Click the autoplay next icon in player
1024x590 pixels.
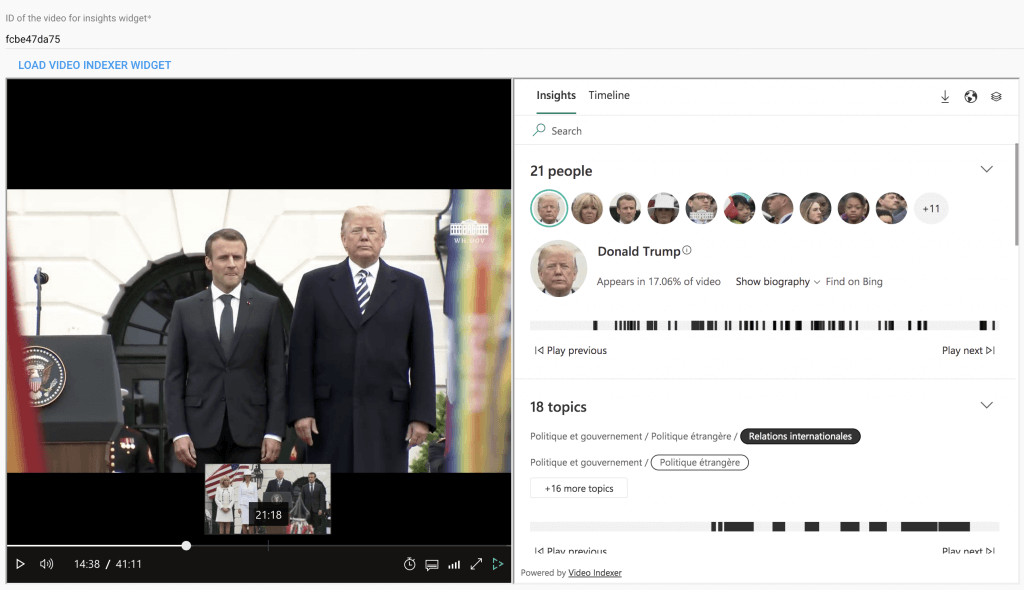tap(498, 564)
